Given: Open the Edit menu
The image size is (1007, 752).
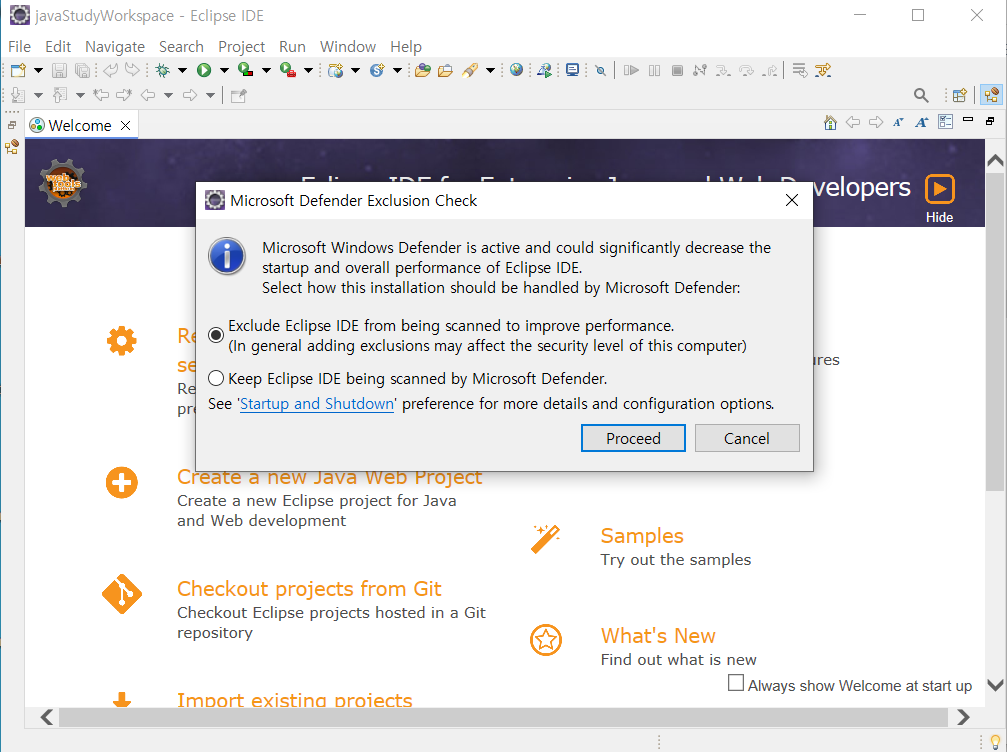Looking at the screenshot, I should (58, 47).
